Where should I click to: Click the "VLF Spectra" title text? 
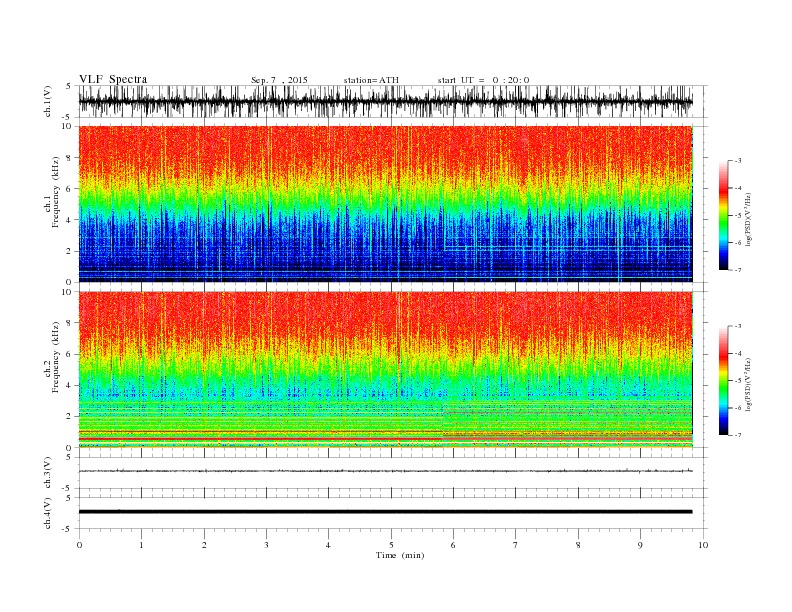click(x=113, y=79)
